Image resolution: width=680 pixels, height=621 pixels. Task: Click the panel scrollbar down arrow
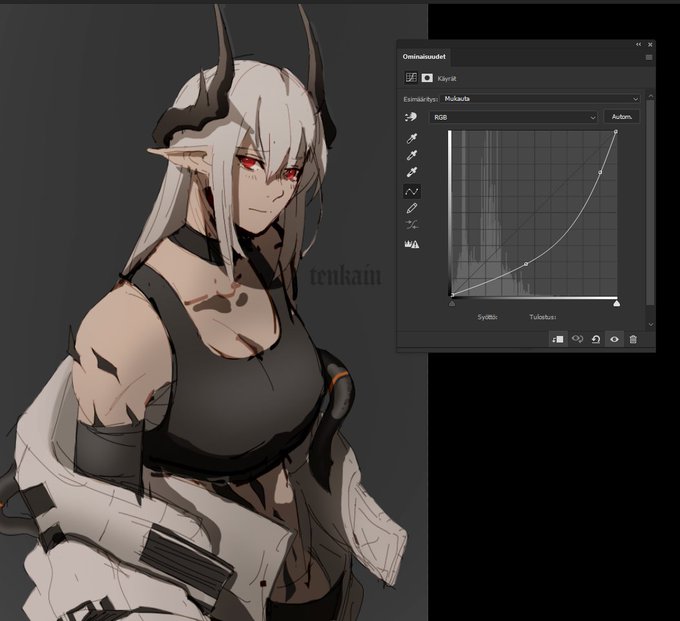(650, 324)
